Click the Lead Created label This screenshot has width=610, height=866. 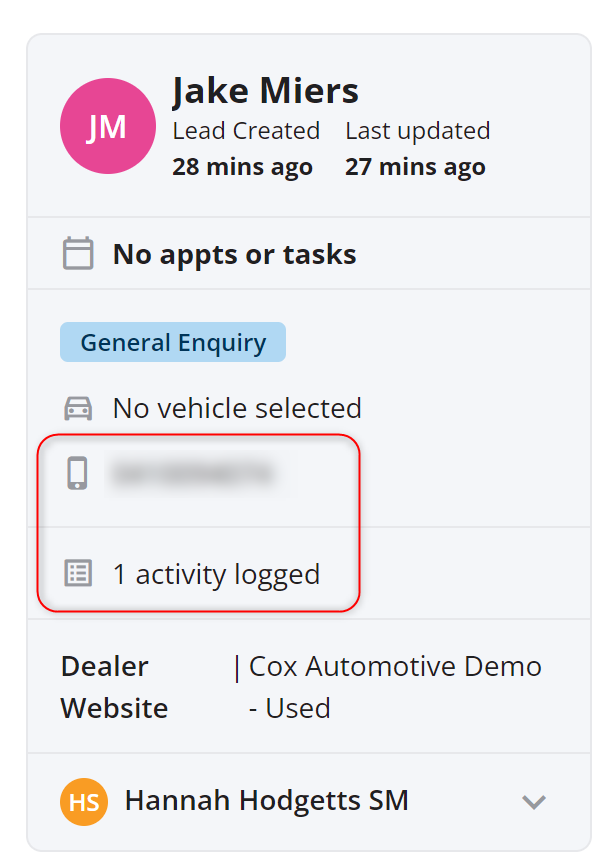[246, 131]
